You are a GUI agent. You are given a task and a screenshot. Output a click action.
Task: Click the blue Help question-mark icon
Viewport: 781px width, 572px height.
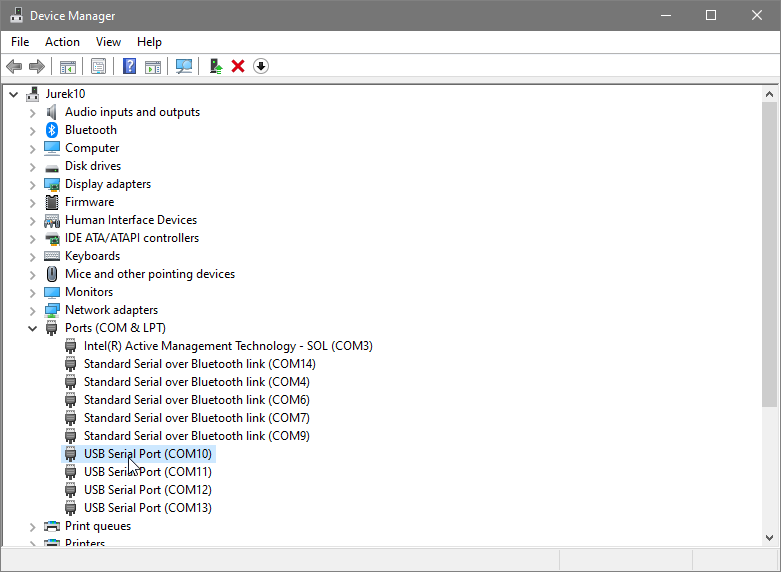[130, 66]
